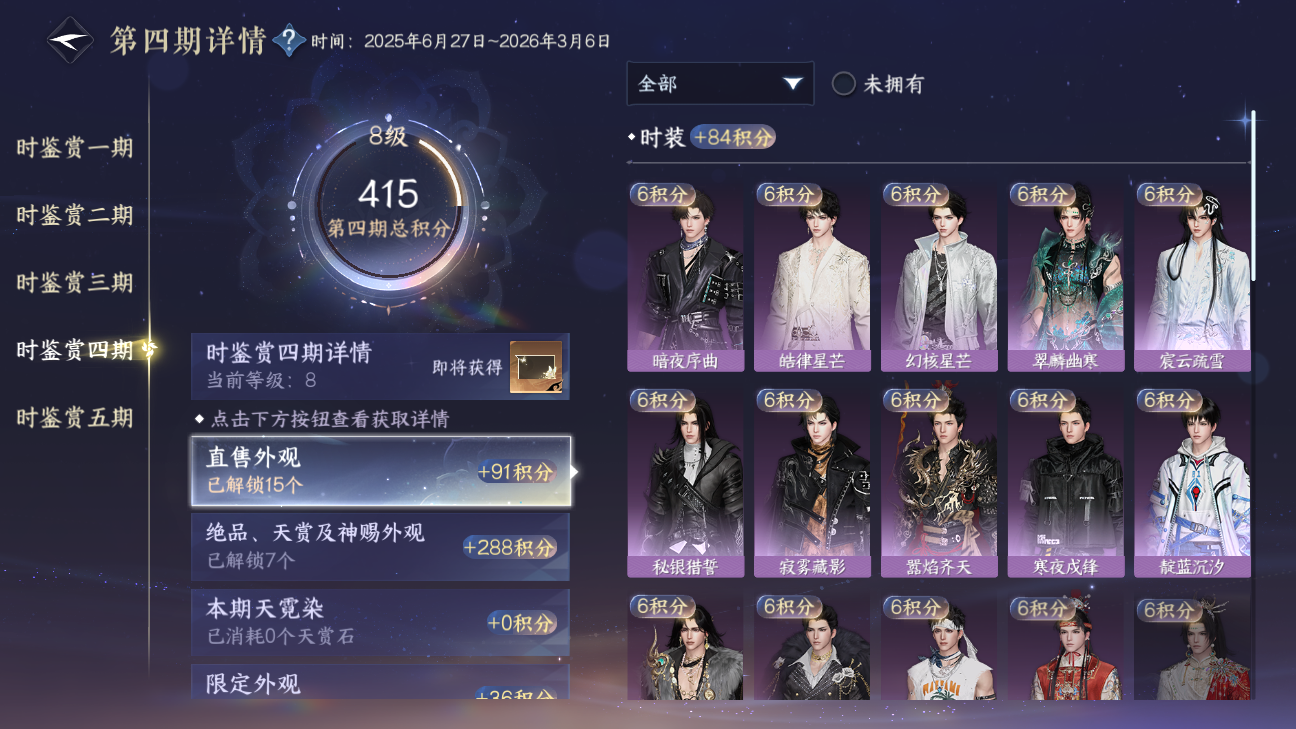Select the 暗夜序曲 outfit card

[x=686, y=277]
